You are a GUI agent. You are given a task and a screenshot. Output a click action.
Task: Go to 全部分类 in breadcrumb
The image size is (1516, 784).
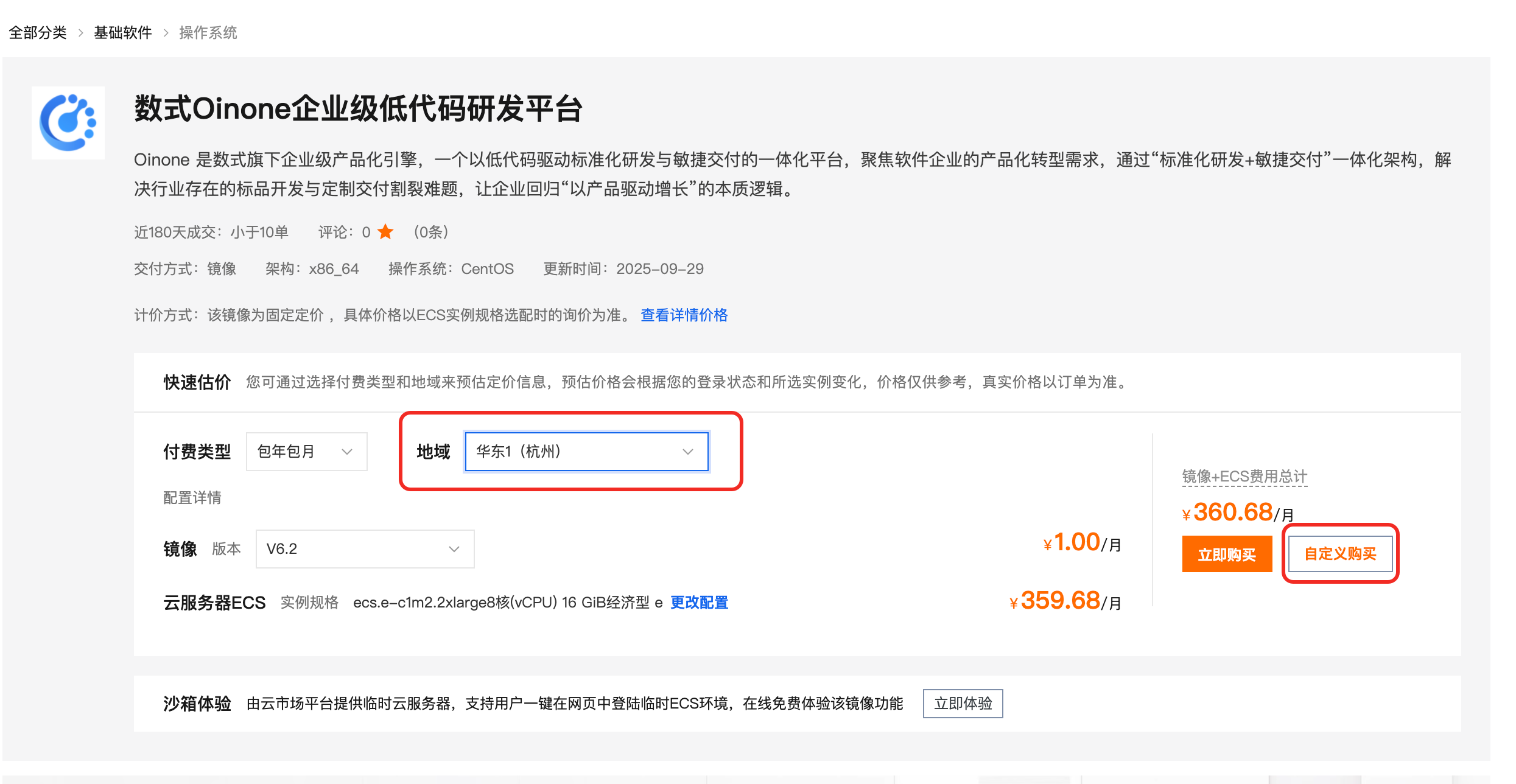pyautogui.click(x=38, y=33)
